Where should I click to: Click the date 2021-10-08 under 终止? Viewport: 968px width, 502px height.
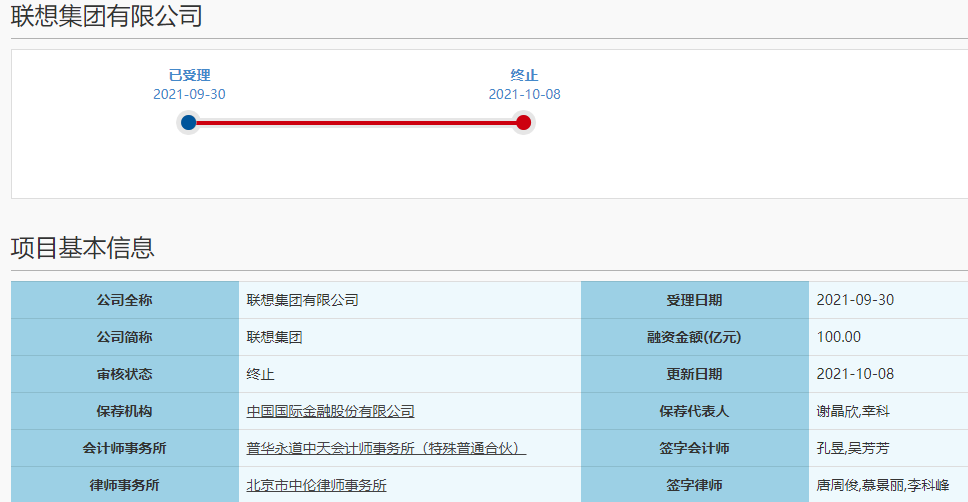tap(524, 94)
